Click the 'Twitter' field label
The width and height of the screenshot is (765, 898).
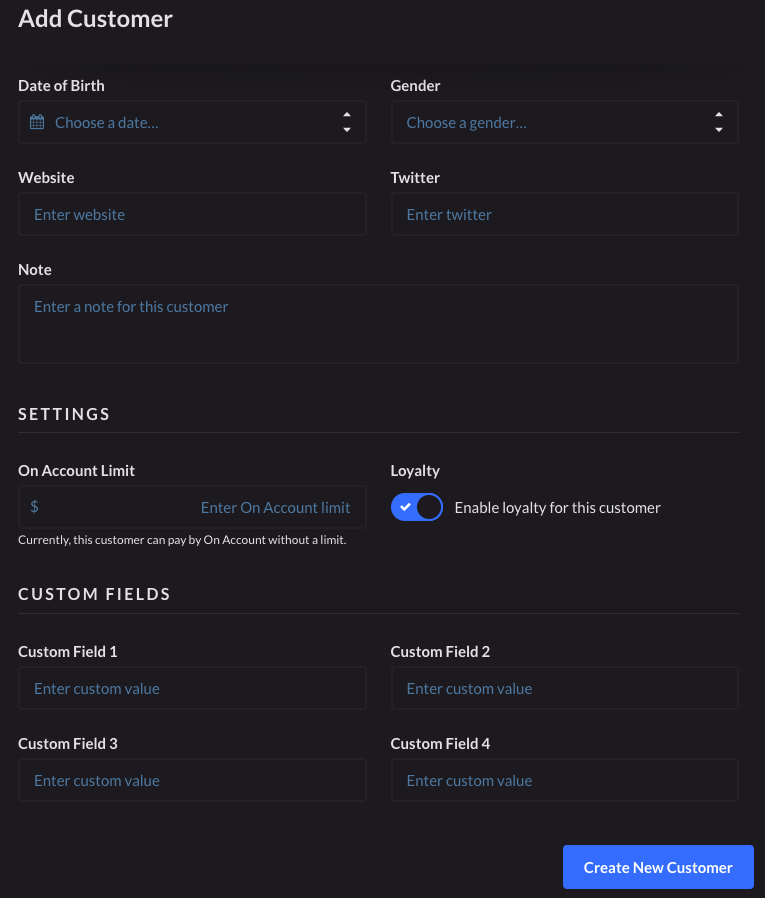(x=415, y=178)
